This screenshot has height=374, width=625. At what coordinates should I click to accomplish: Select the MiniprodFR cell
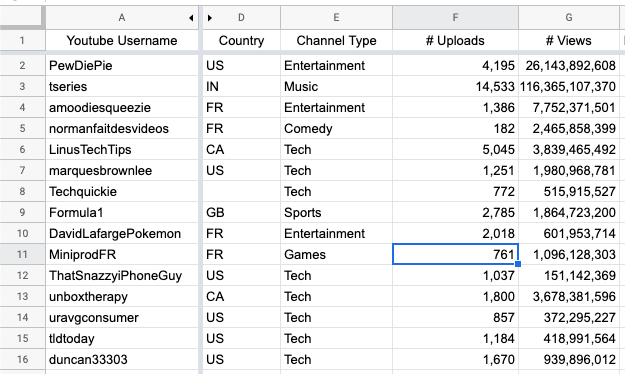pyautogui.click(x=122, y=254)
